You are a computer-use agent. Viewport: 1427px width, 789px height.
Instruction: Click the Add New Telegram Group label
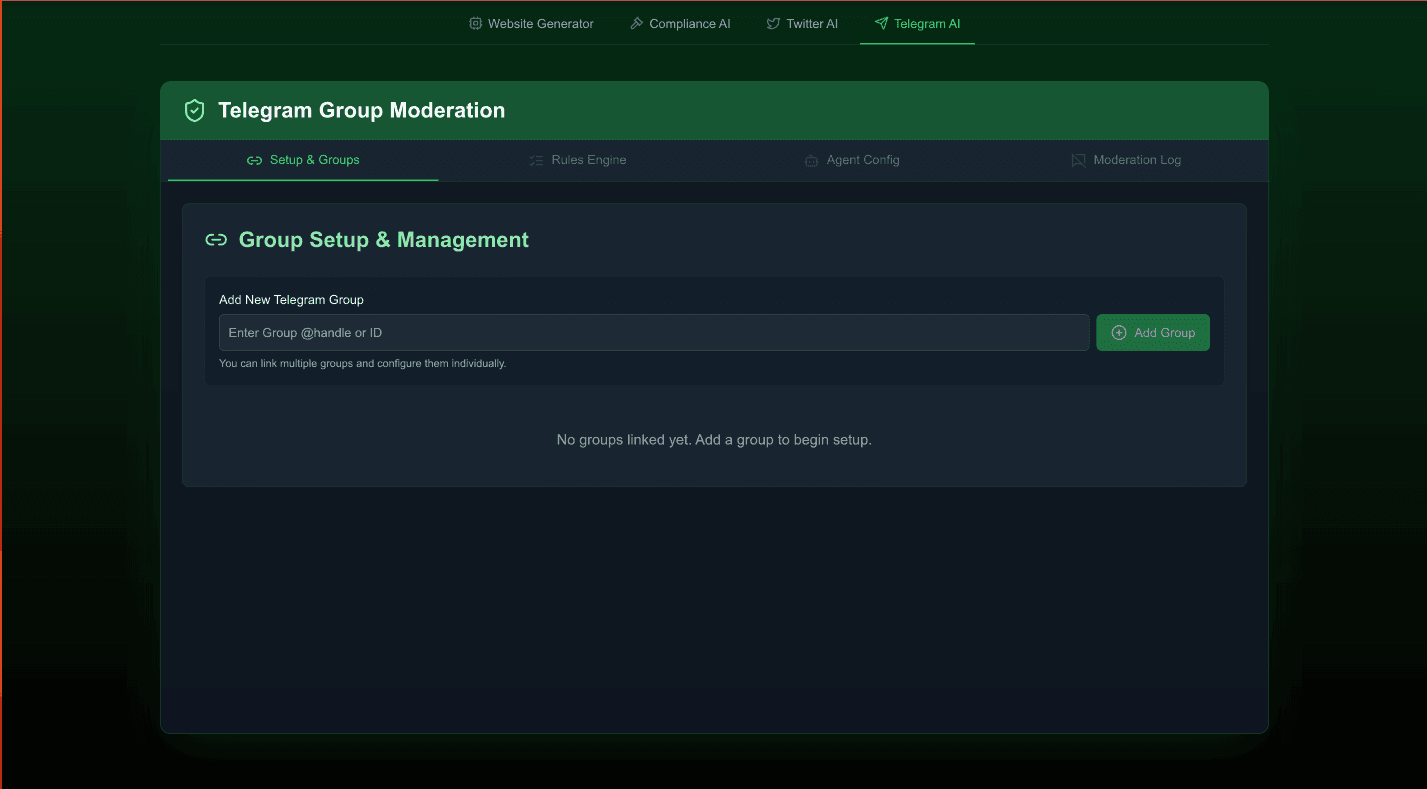pyautogui.click(x=291, y=300)
